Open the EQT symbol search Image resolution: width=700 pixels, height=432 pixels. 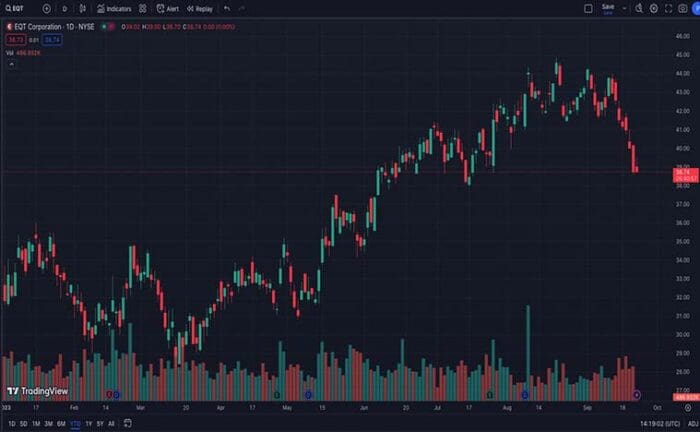point(15,8)
